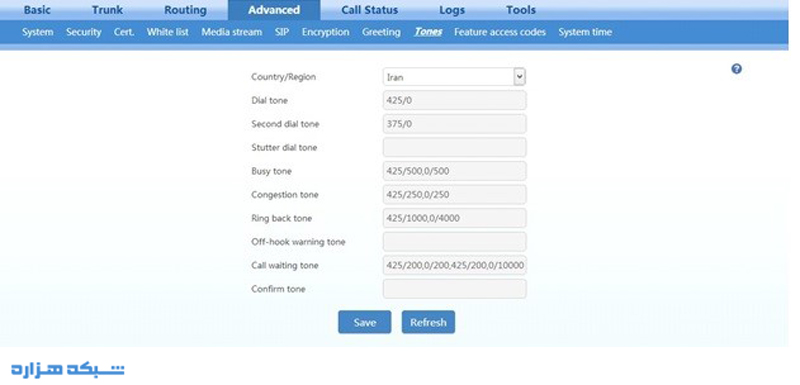Image resolution: width=800 pixels, height=385 pixels.
Task: Click the Busy tone input field
Action: point(454,171)
